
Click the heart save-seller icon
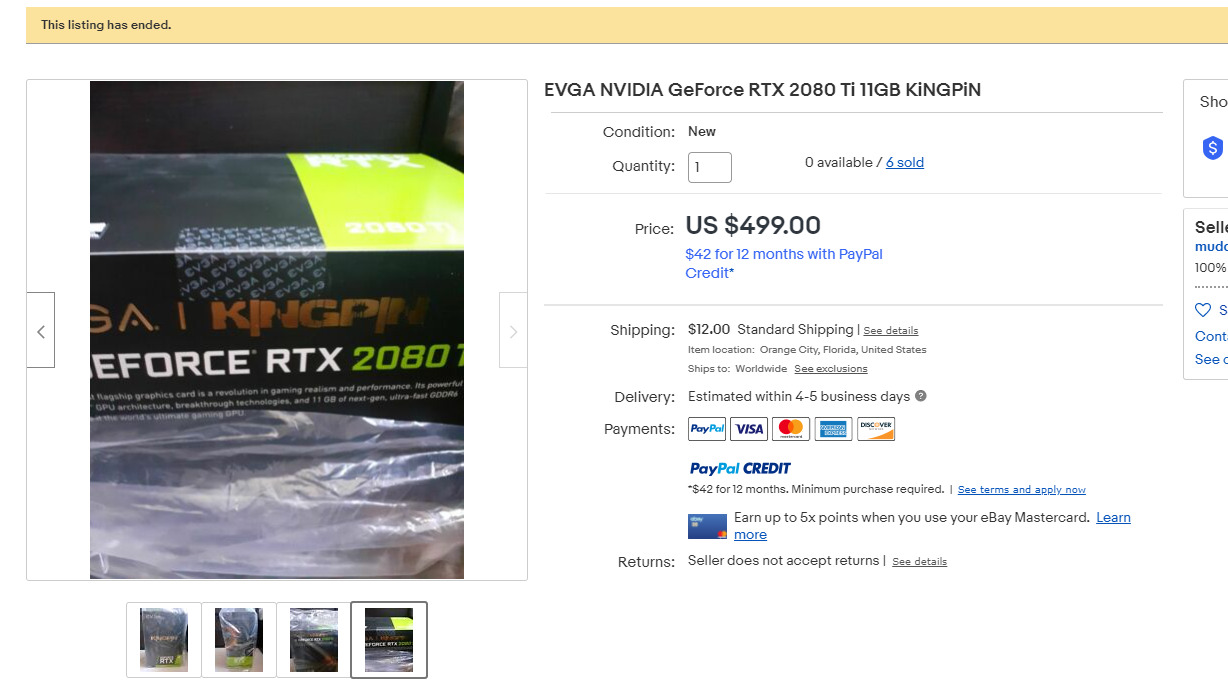click(x=1203, y=310)
